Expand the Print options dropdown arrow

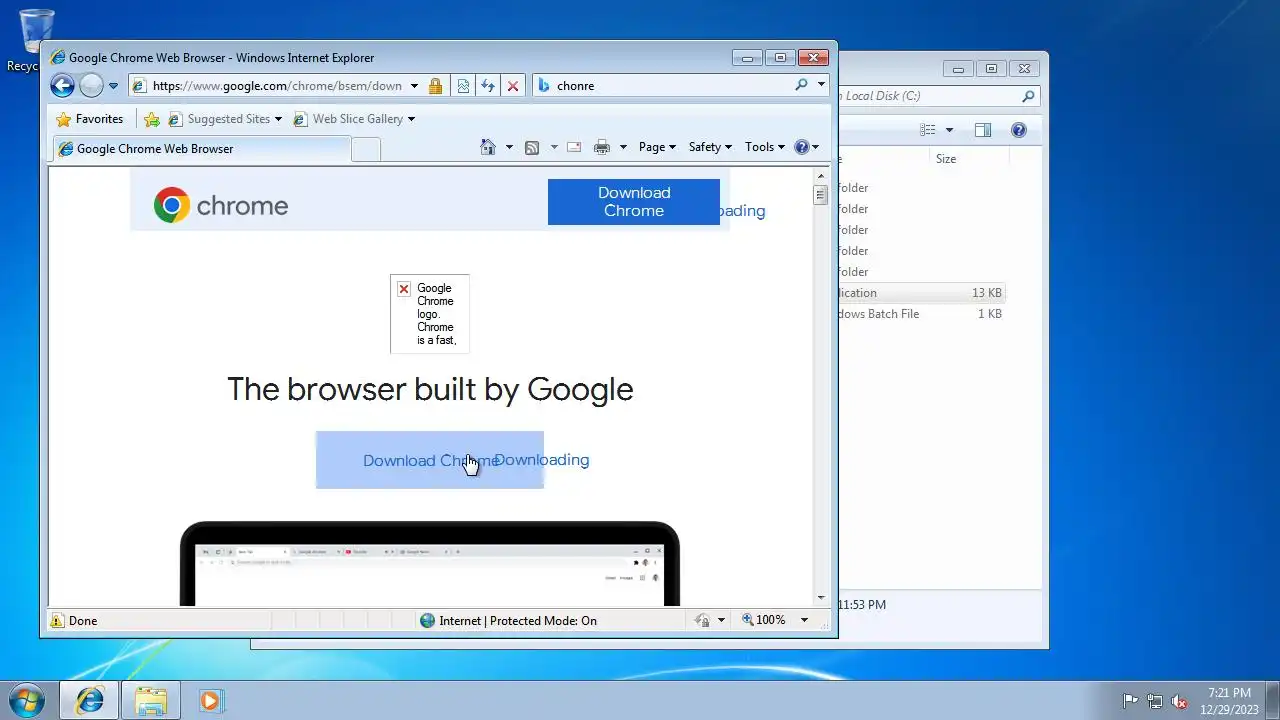[623, 147]
